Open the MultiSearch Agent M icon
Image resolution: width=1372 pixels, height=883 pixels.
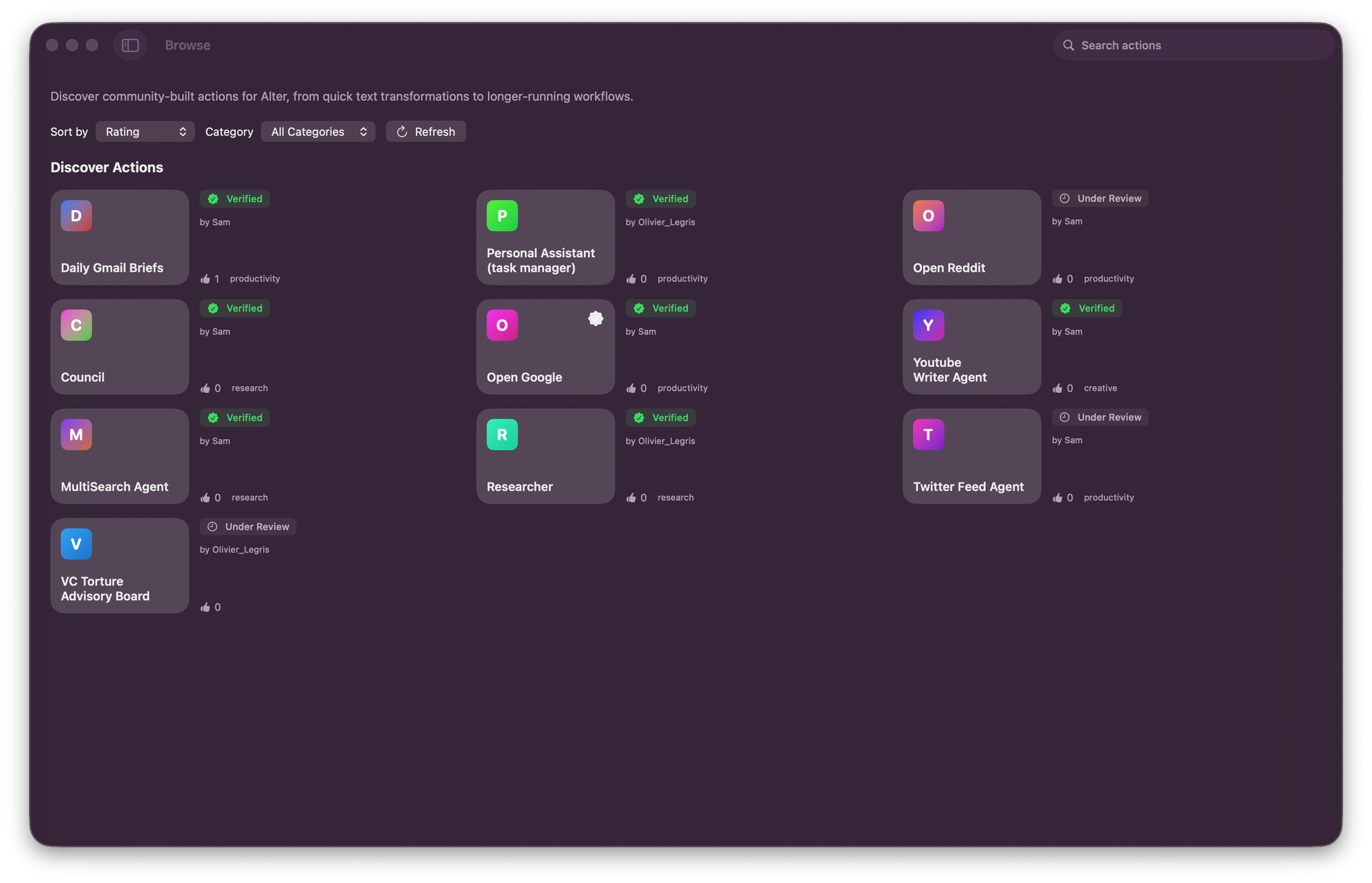pos(76,434)
